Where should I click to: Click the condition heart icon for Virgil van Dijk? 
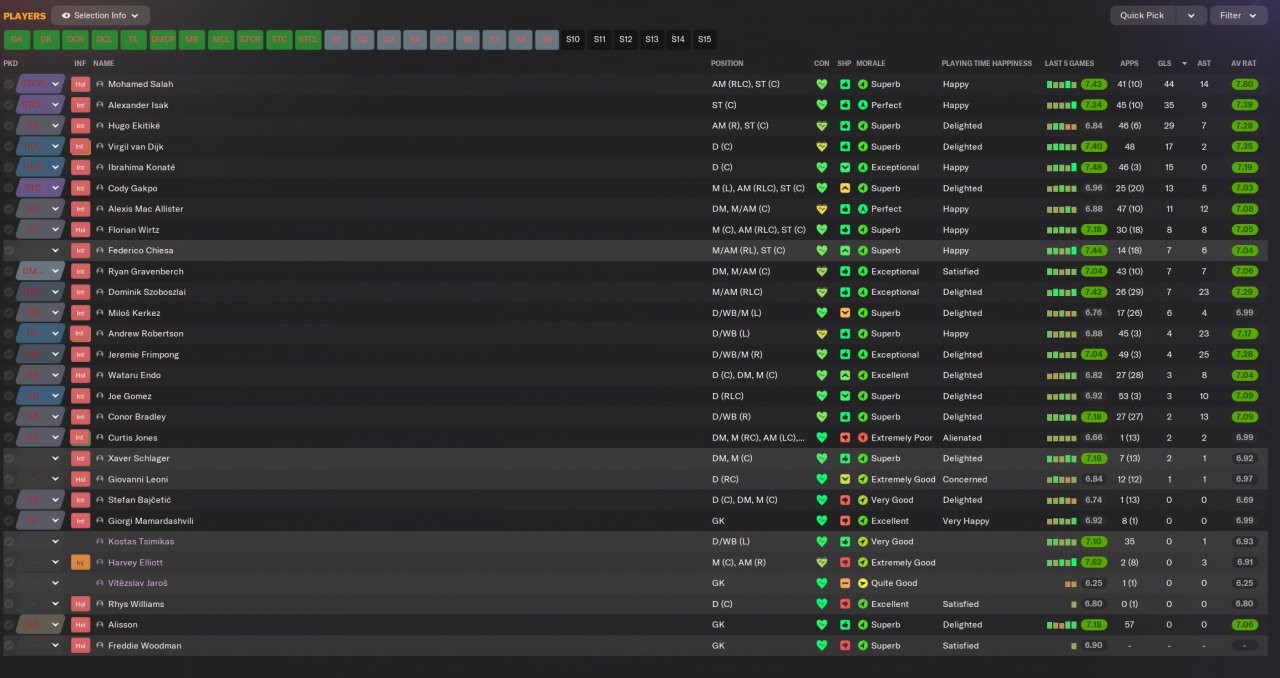[822, 147]
